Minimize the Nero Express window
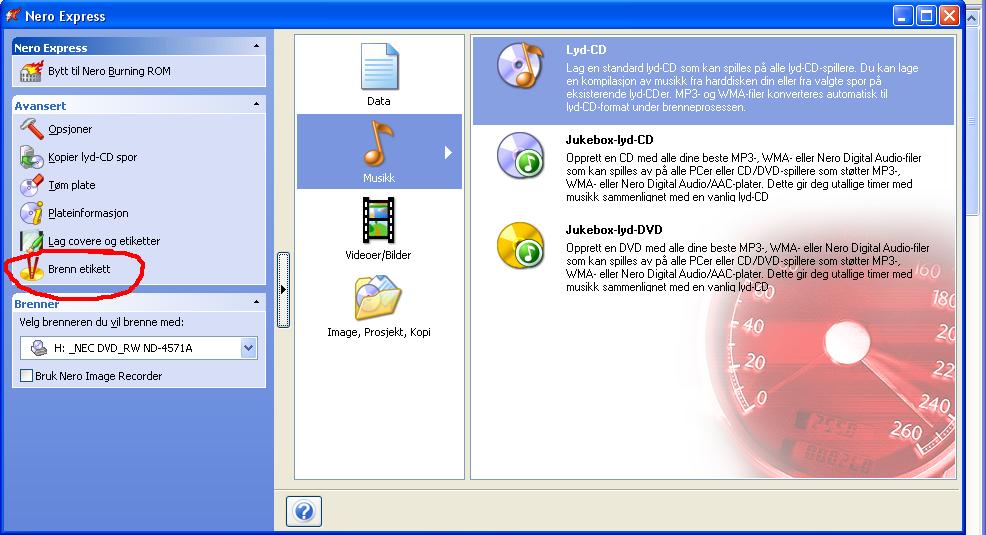 coord(903,15)
